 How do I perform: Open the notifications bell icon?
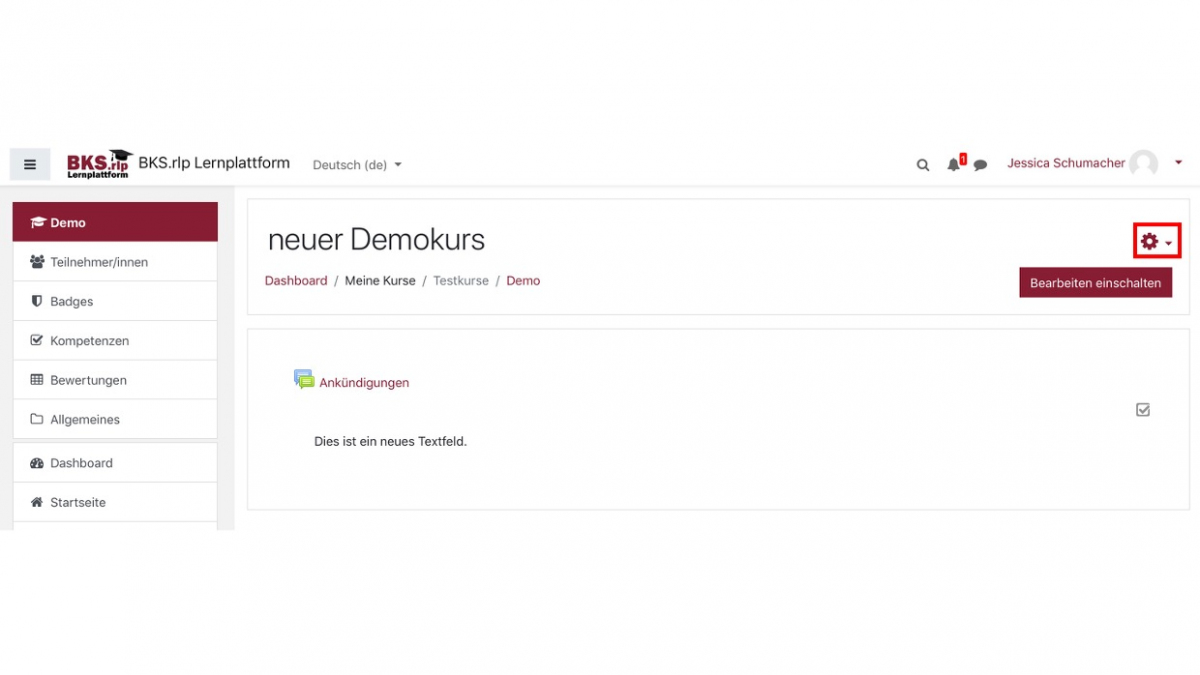[954, 164]
